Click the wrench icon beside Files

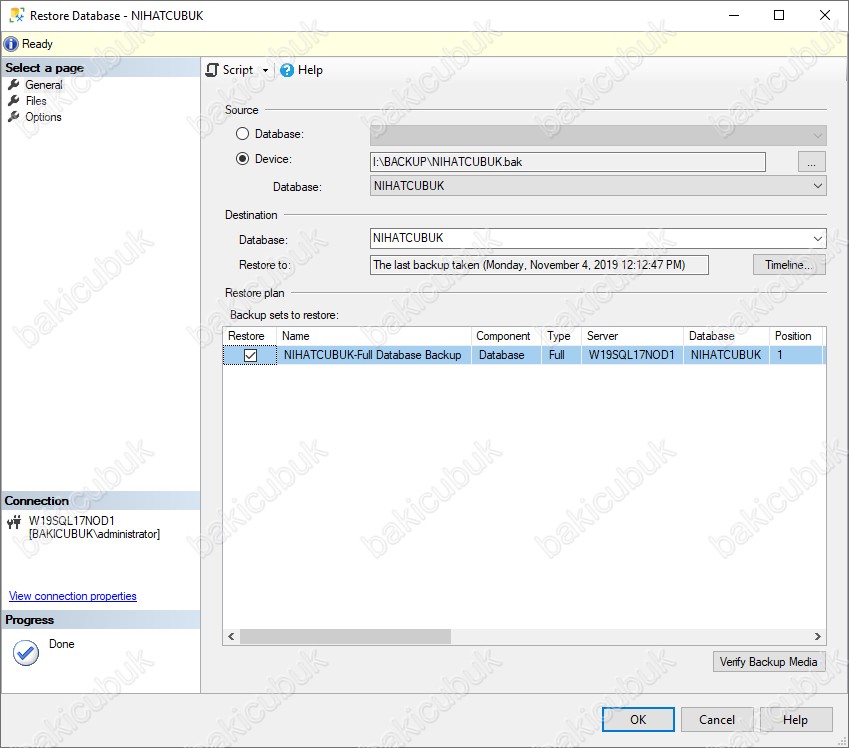(x=14, y=101)
